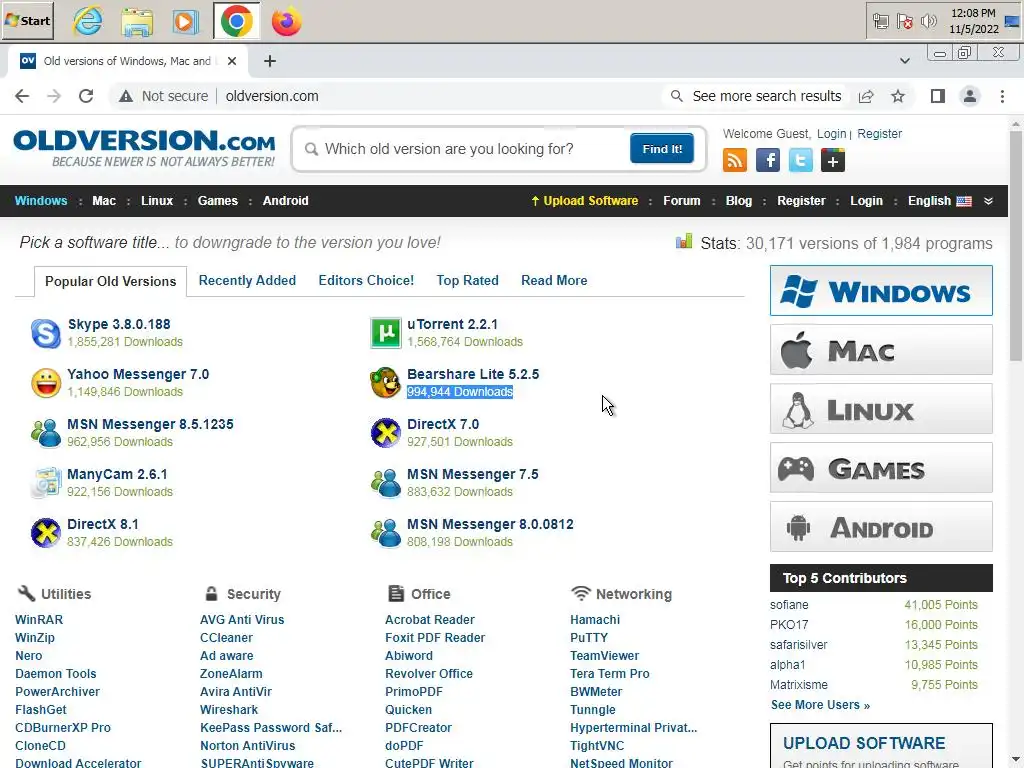Open the Read More tab
This screenshot has width=1024, height=768.
click(554, 280)
